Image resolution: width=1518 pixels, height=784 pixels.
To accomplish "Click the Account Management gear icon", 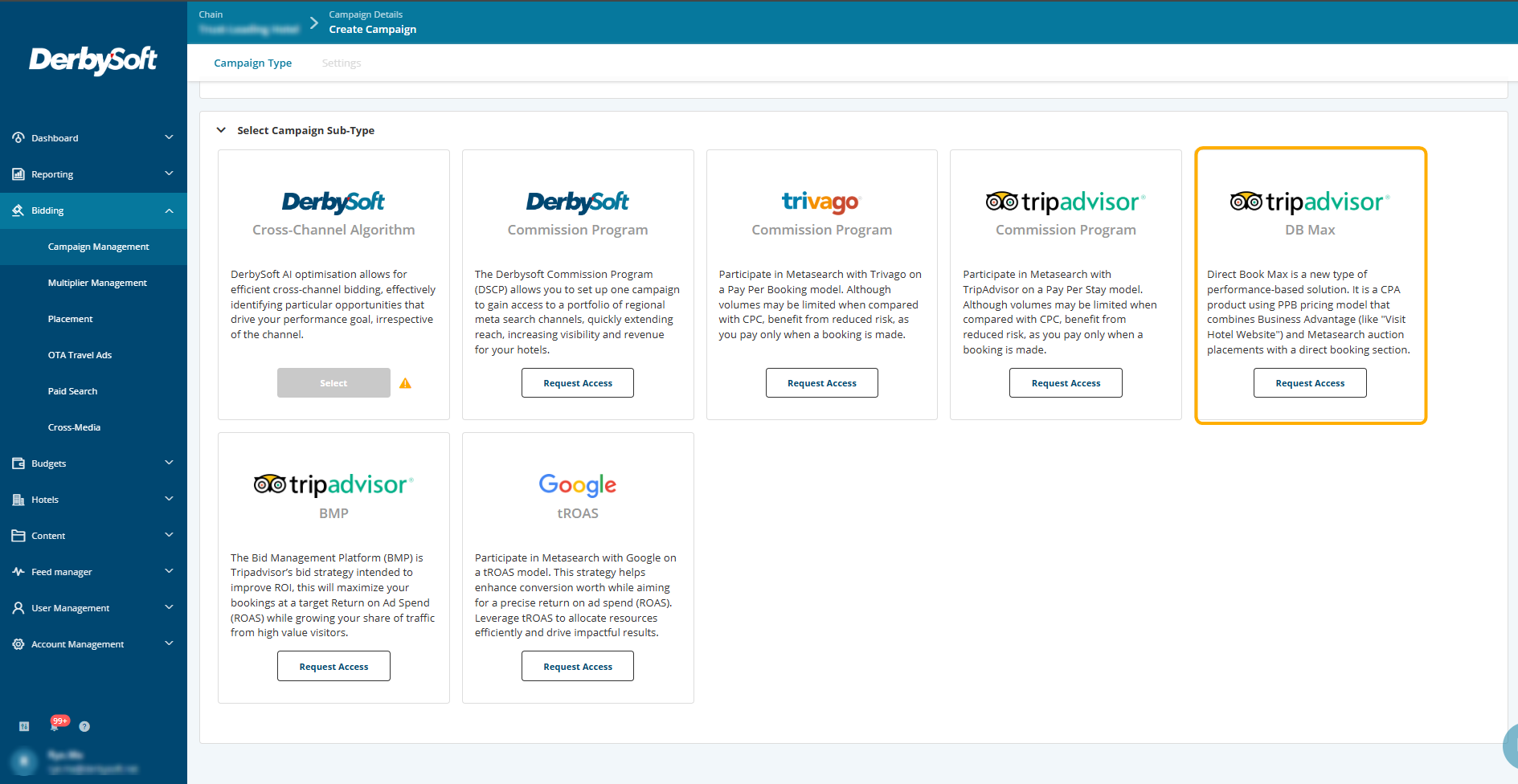I will [18, 644].
